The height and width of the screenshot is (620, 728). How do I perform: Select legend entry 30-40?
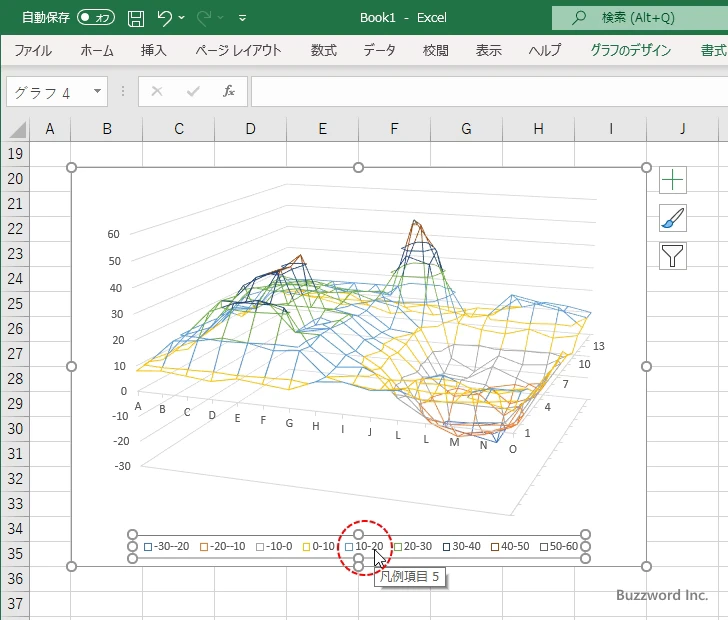click(x=462, y=546)
